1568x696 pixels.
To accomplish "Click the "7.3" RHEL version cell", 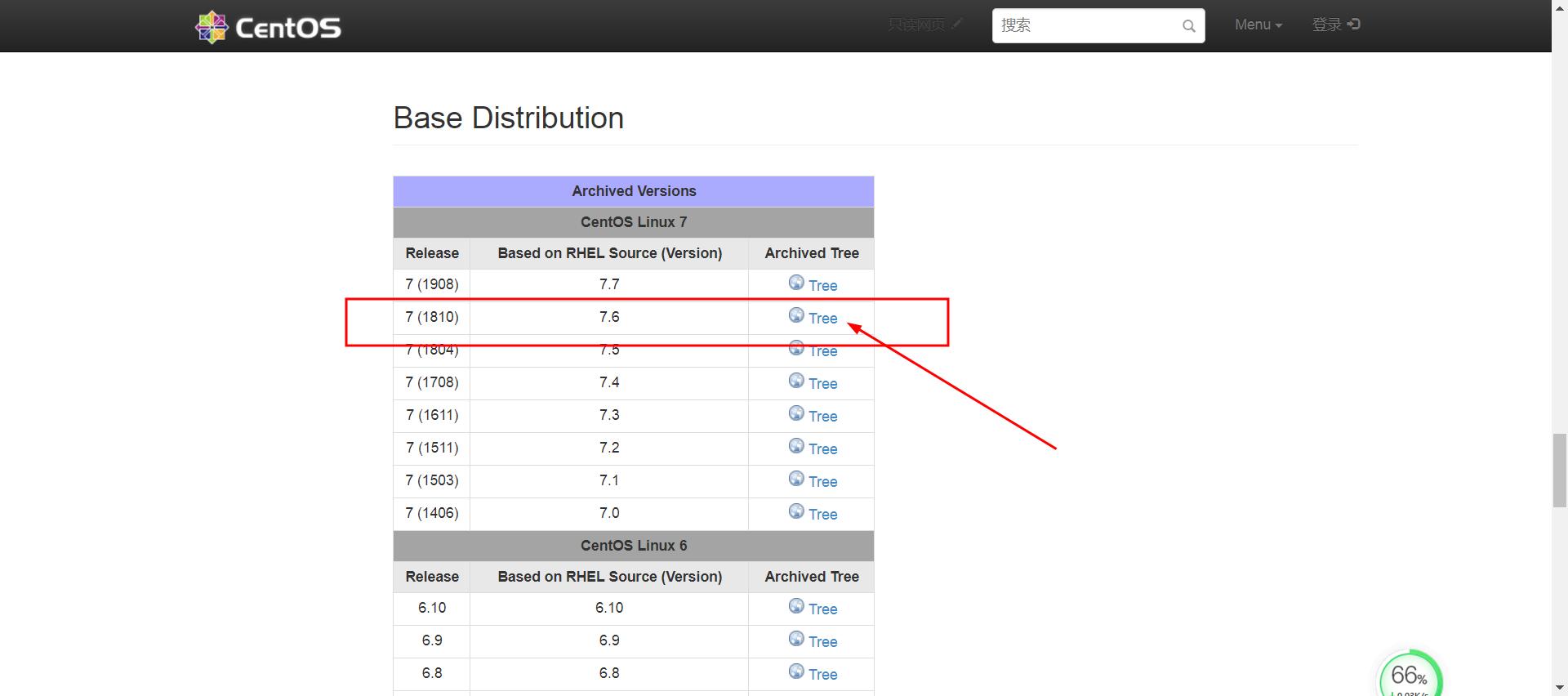I will (609, 415).
